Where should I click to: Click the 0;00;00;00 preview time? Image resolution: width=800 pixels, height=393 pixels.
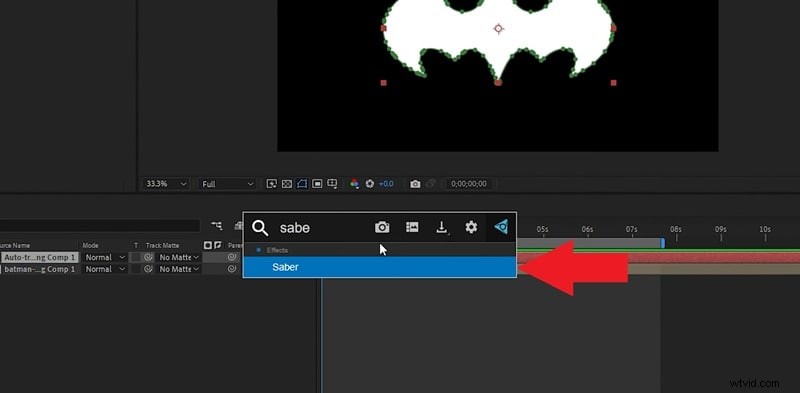tap(469, 184)
